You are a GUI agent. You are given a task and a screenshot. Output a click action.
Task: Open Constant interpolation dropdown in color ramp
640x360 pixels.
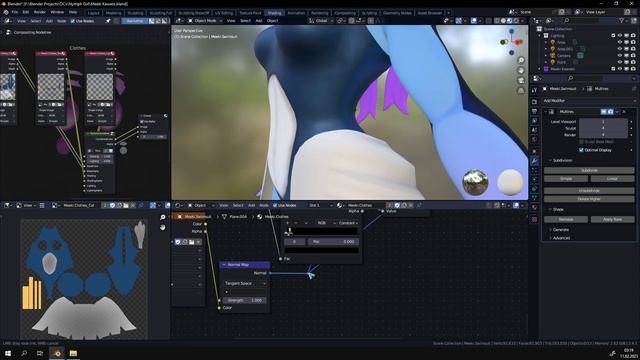coord(348,223)
